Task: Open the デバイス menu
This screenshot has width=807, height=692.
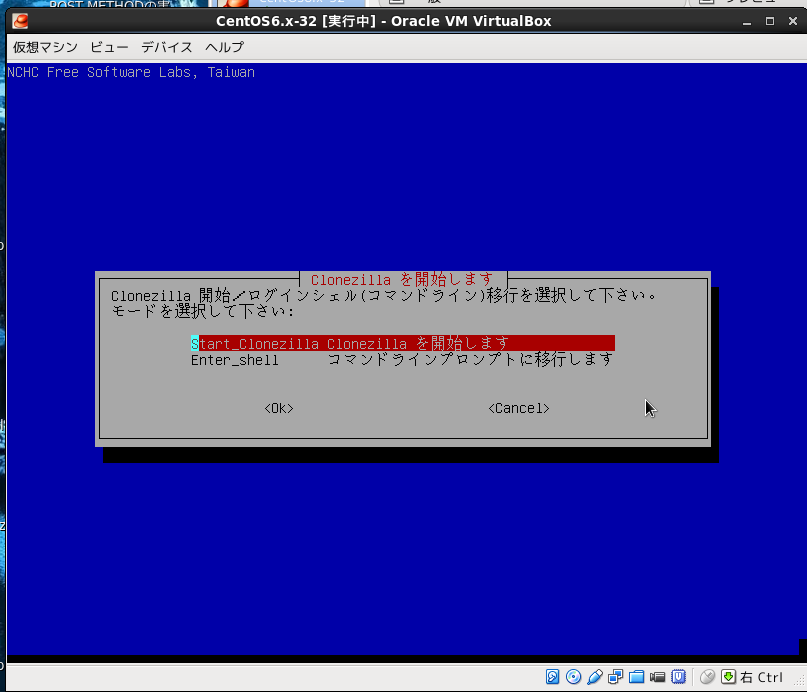Action: click(167, 47)
